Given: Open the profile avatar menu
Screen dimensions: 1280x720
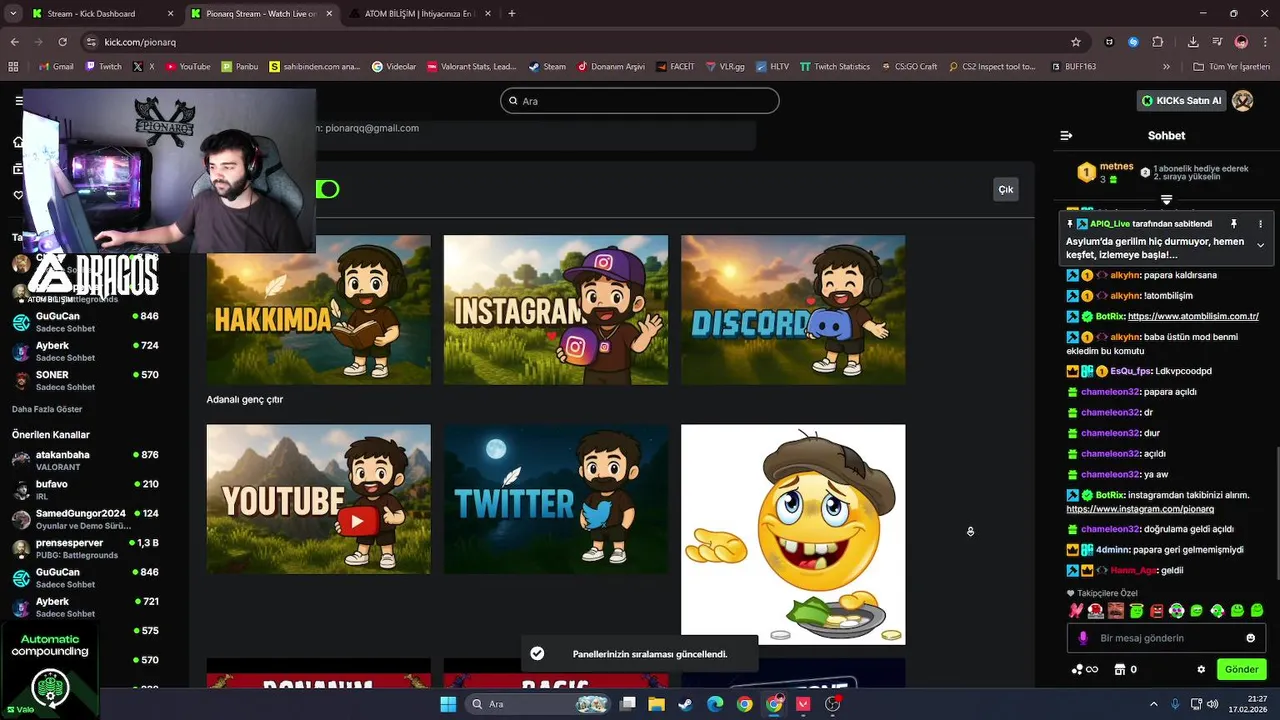Looking at the screenshot, I should (1242, 101).
